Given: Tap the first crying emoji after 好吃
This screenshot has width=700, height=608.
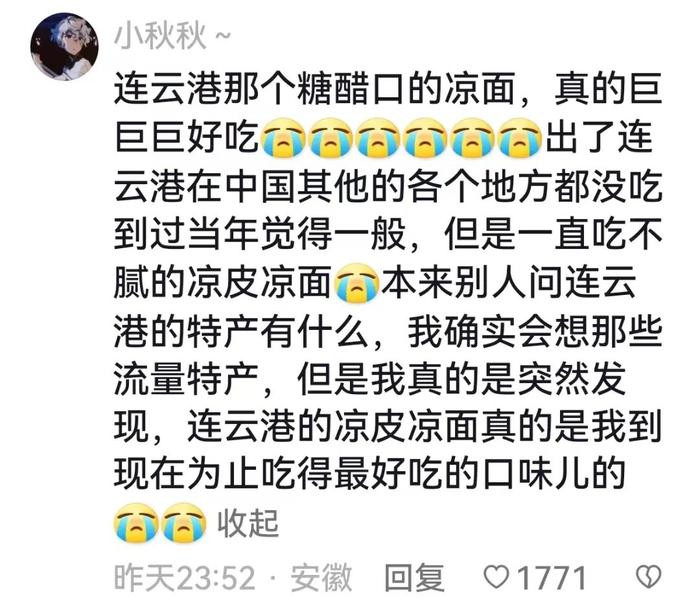Looking at the screenshot, I should tap(283, 138).
